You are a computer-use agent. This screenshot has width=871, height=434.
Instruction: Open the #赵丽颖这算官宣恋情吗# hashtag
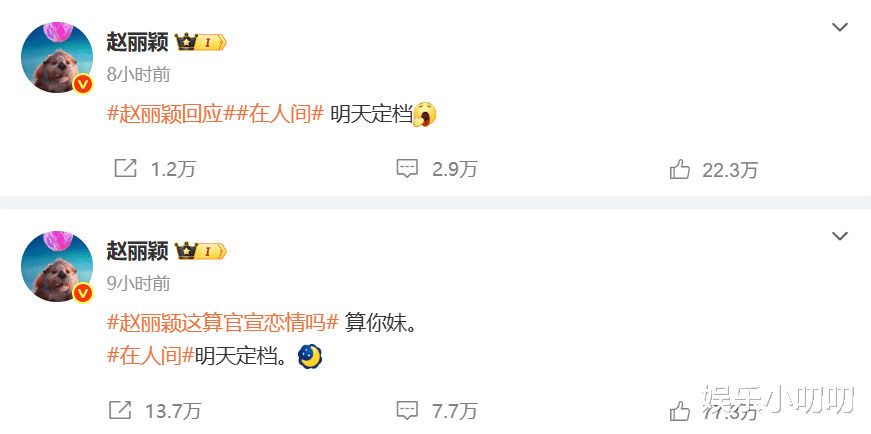[x=223, y=323]
